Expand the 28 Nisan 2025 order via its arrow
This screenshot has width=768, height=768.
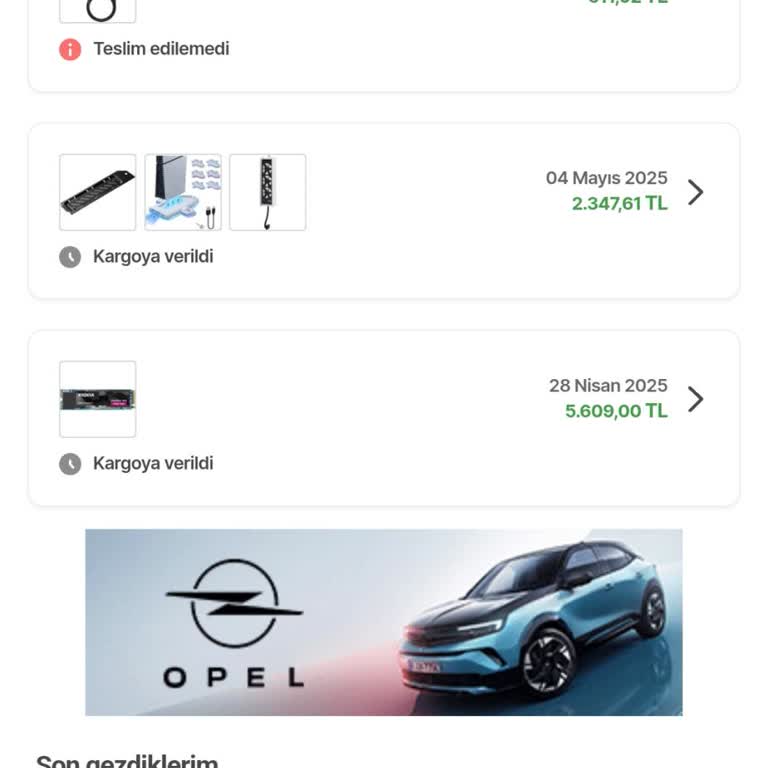tap(696, 400)
